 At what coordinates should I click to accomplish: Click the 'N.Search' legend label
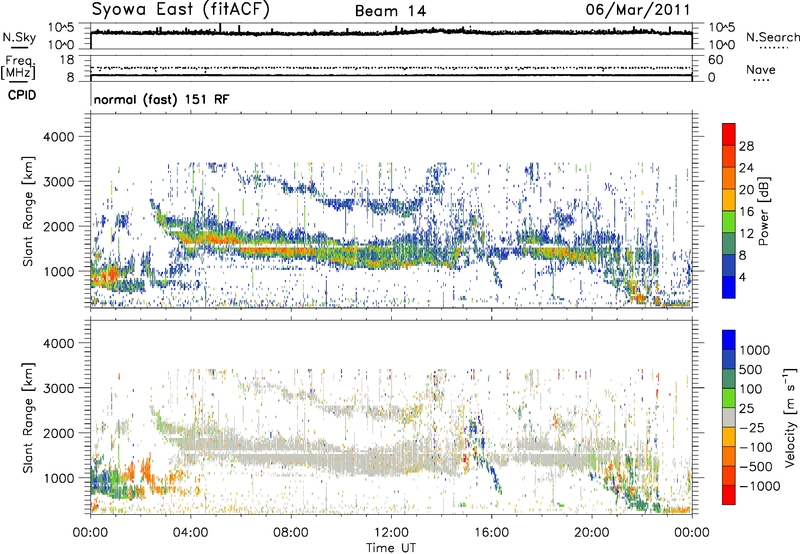click(x=772, y=37)
